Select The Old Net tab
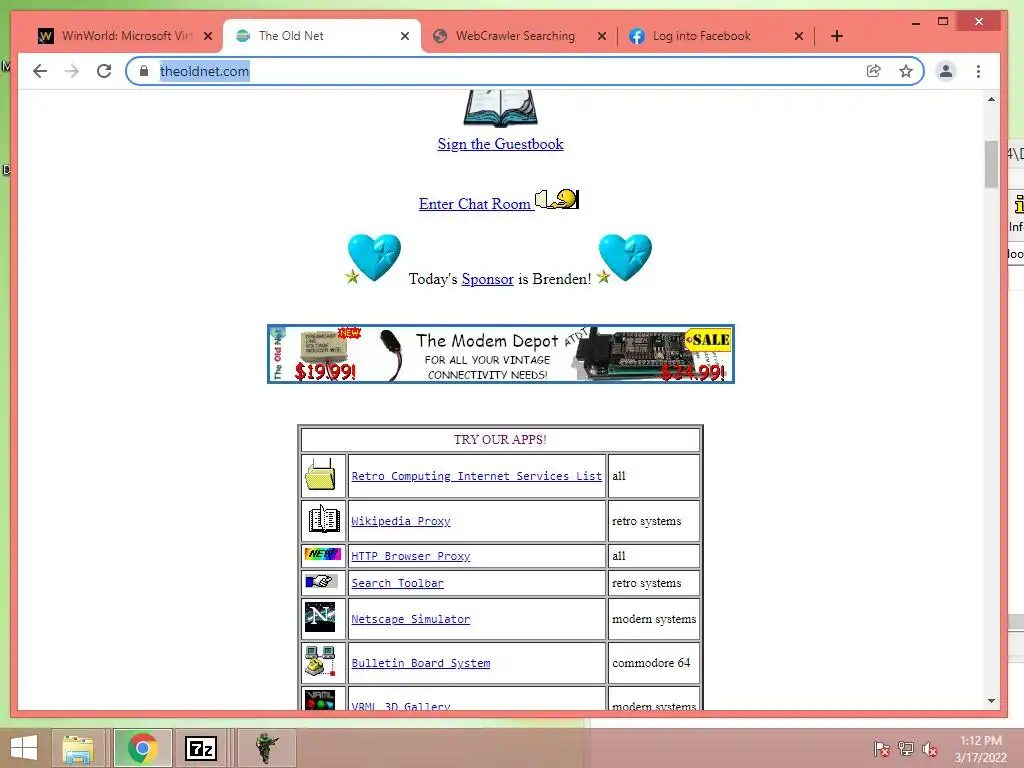 [321, 36]
